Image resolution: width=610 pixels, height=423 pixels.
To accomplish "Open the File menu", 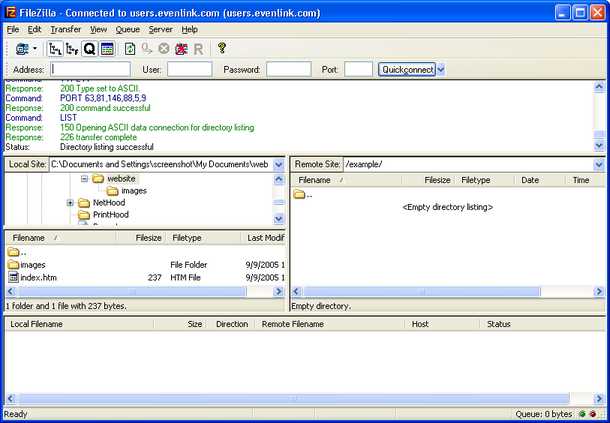I will point(13,30).
